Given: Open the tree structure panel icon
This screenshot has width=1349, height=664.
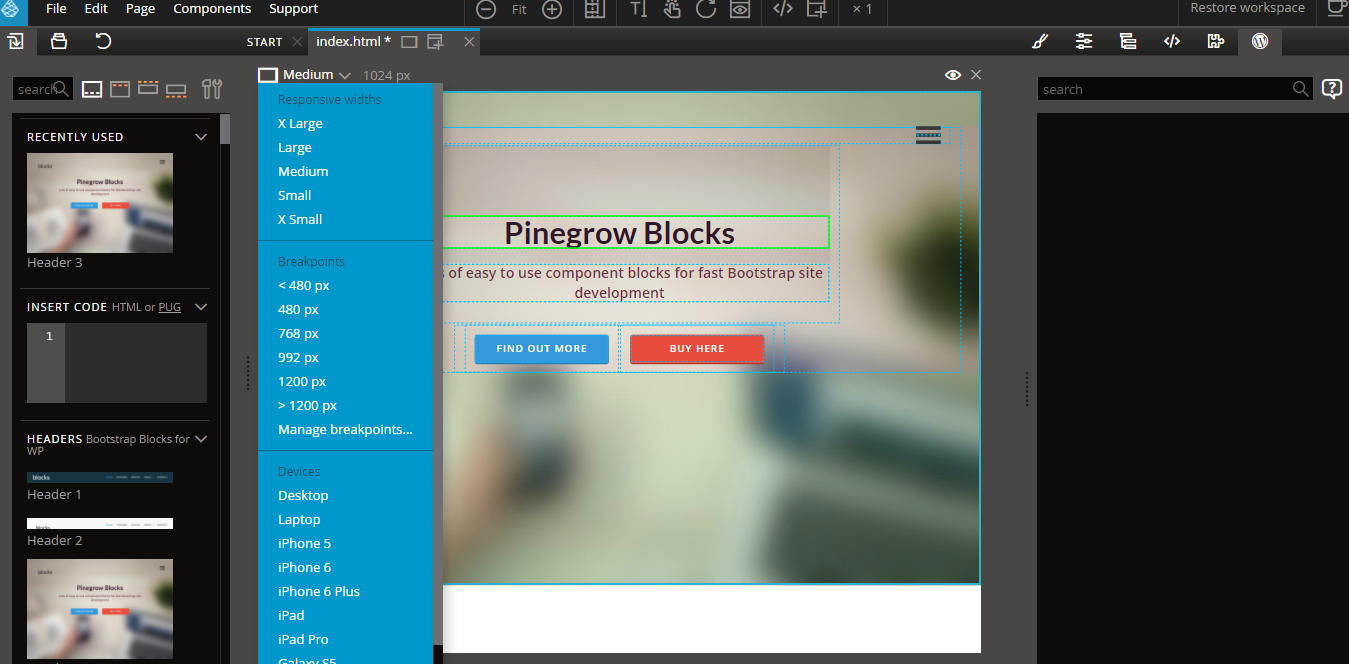Looking at the screenshot, I should pyautogui.click(x=1128, y=42).
